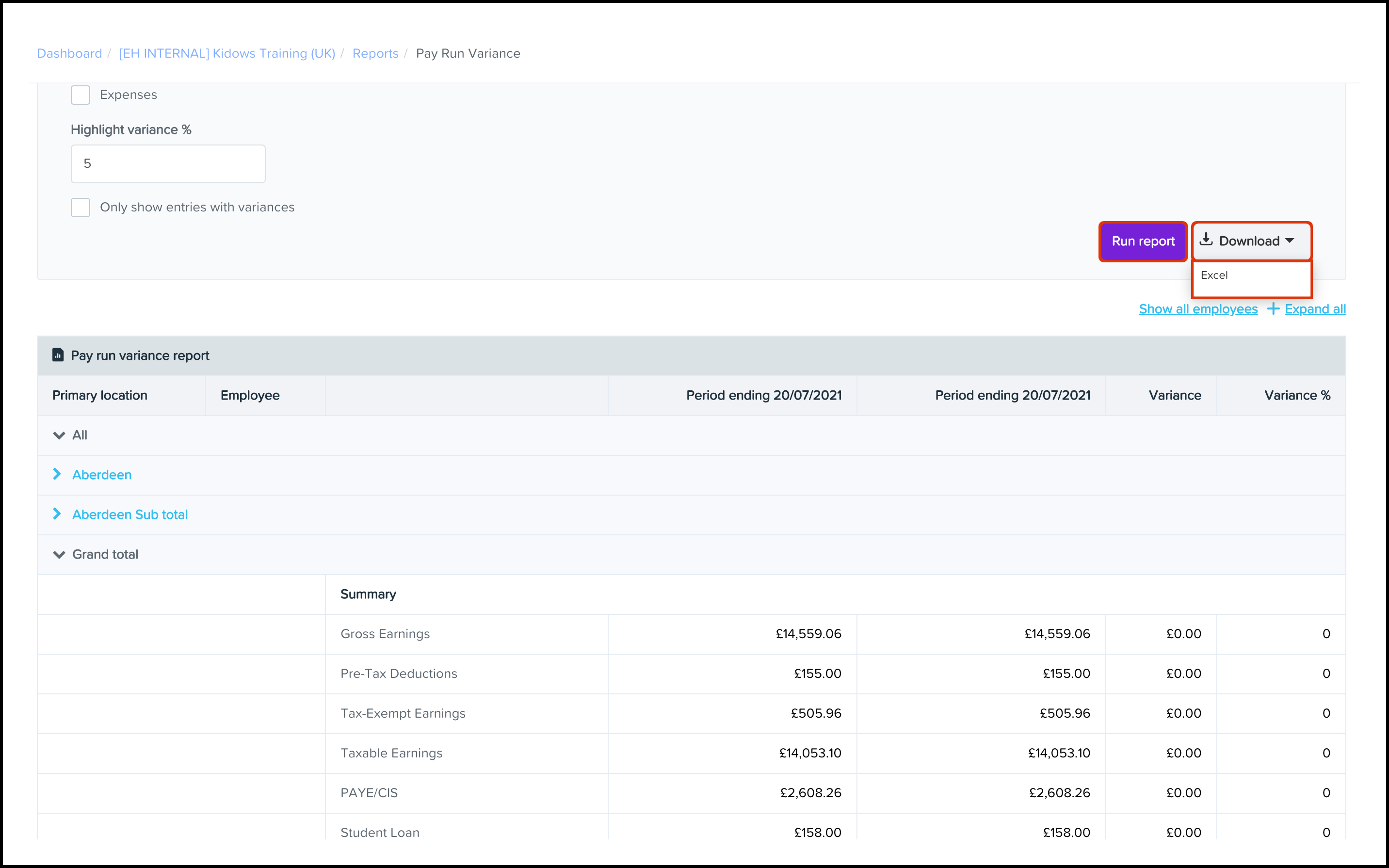Click the Run report button

[1143, 241]
